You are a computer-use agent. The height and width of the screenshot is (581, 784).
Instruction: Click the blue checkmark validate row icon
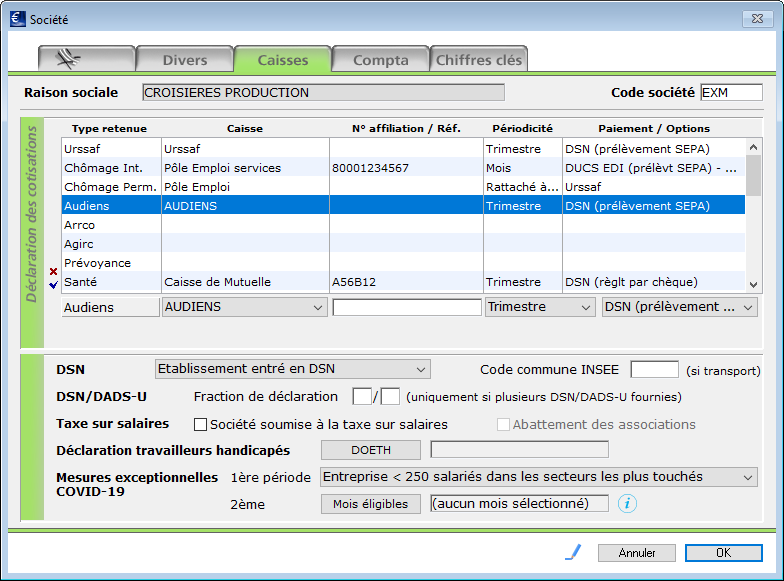click(x=54, y=284)
